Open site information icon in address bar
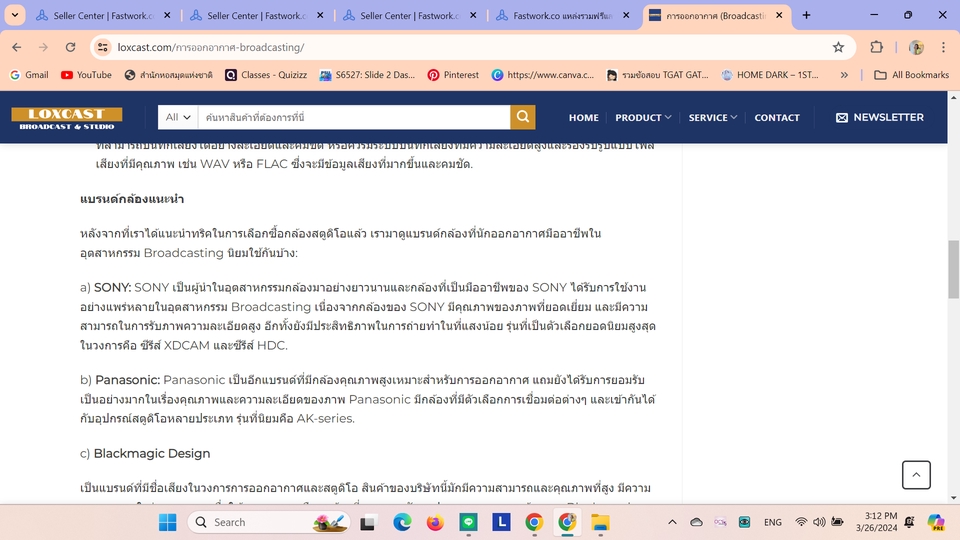Image resolution: width=960 pixels, height=540 pixels. [x=103, y=47]
